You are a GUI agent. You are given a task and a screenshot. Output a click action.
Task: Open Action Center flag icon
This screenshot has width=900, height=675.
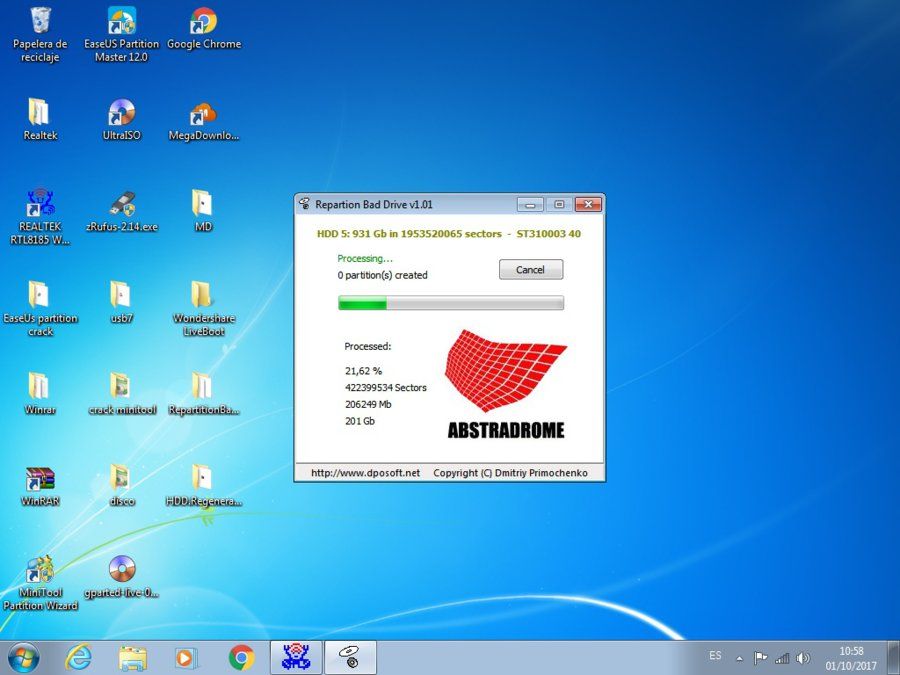click(761, 658)
